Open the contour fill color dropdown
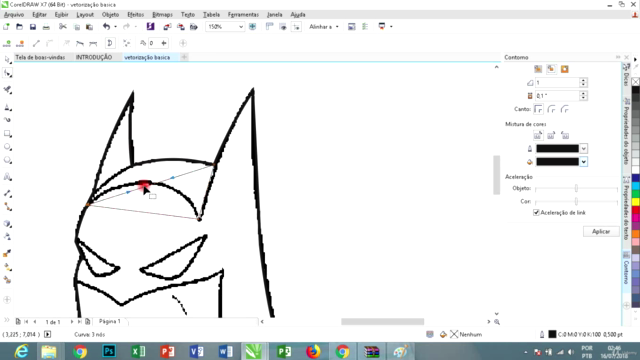 (x=584, y=162)
